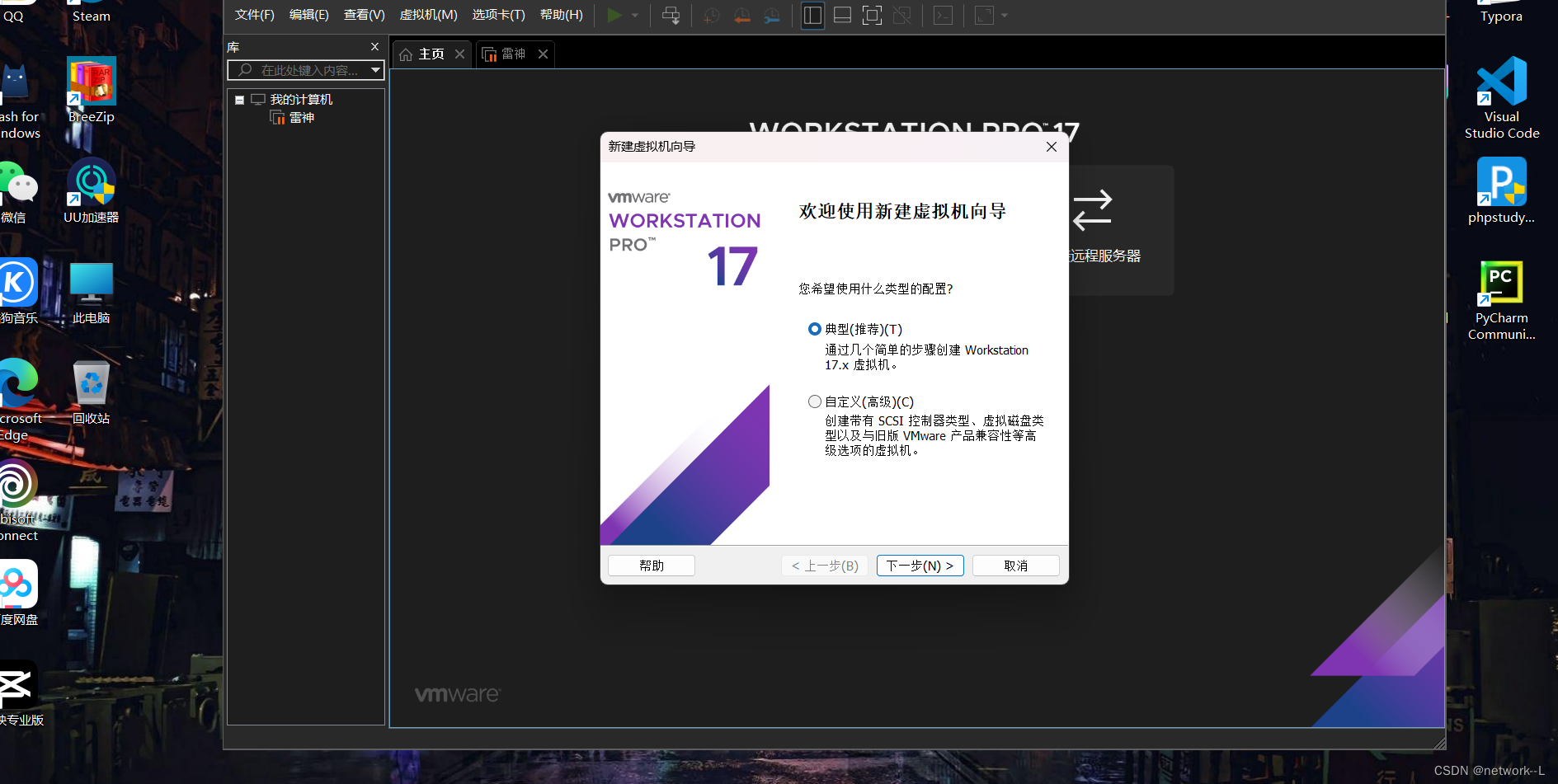
Task: Click the Unity mode icon
Action: click(902, 15)
